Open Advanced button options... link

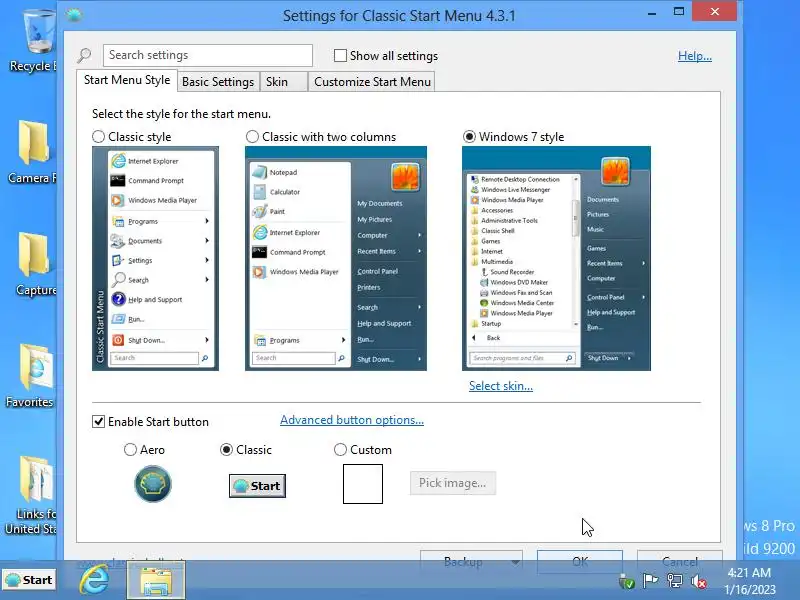click(352, 420)
